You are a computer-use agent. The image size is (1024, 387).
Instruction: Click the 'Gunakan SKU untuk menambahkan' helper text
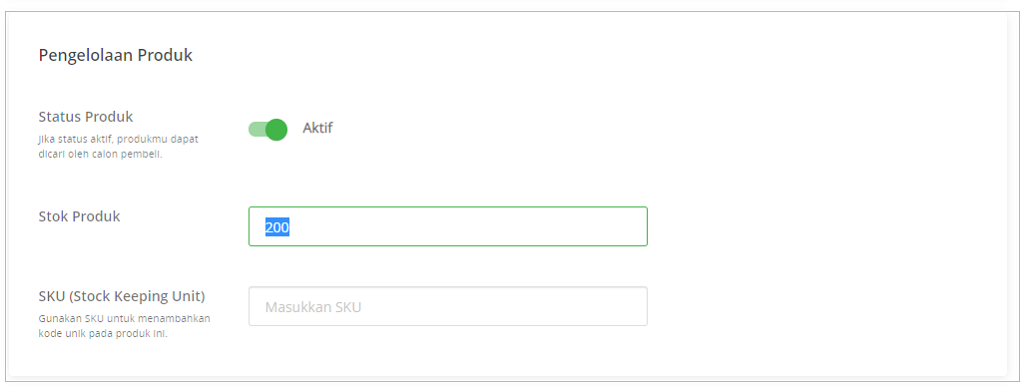pos(124,318)
